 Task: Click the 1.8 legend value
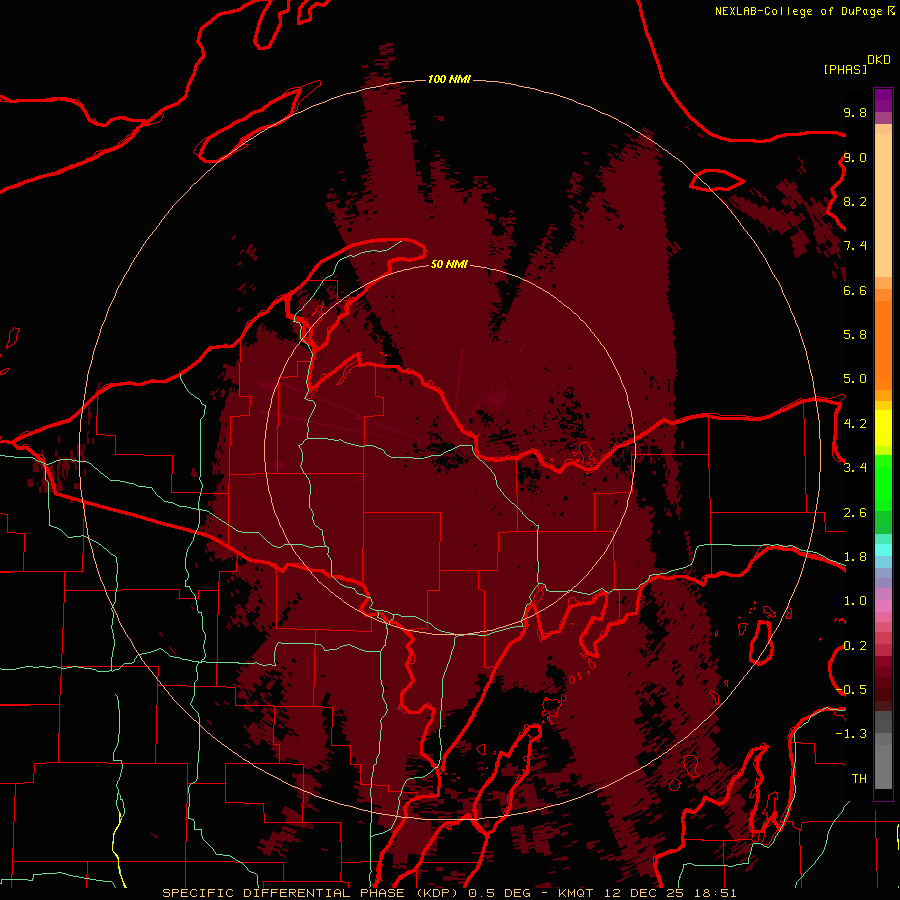pos(855,557)
